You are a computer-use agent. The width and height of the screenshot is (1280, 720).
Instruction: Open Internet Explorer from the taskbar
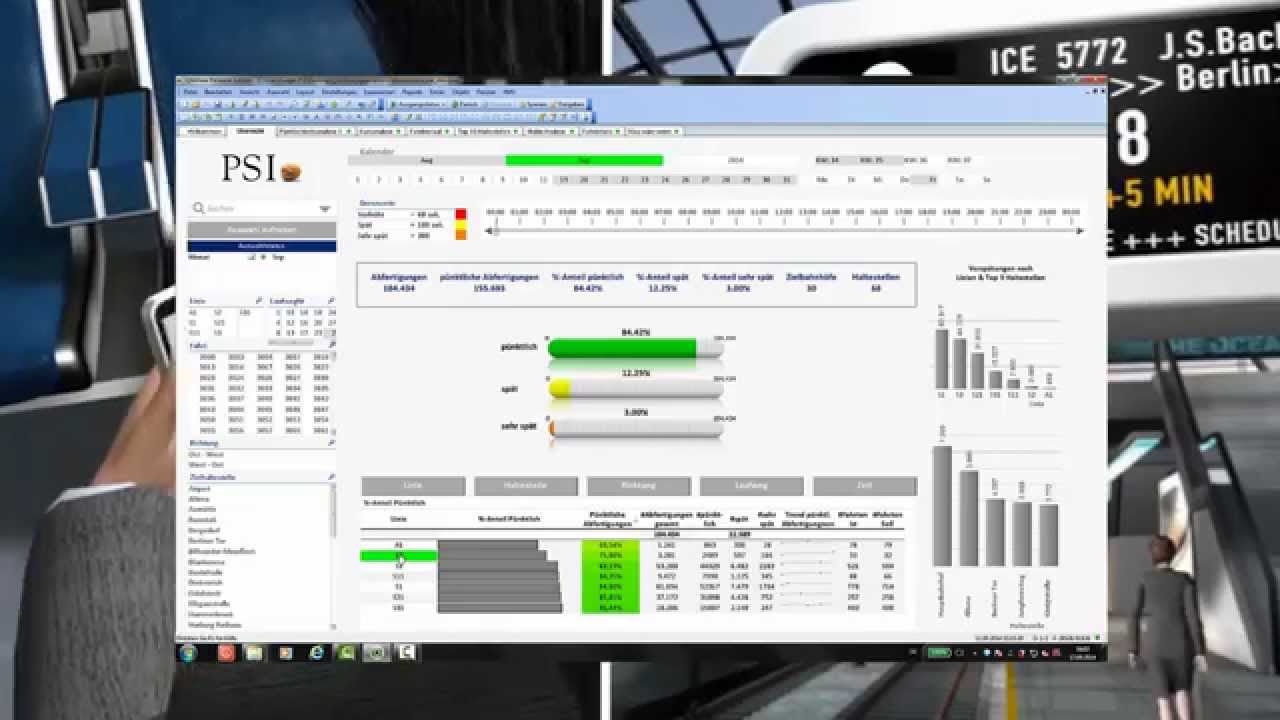(x=317, y=652)
